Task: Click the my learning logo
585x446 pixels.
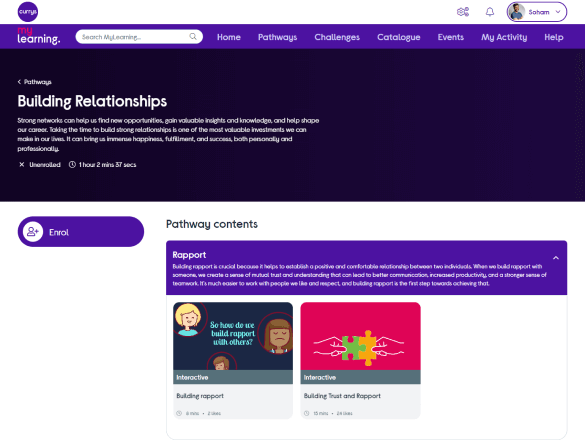Action: click(x=38, y=36)
